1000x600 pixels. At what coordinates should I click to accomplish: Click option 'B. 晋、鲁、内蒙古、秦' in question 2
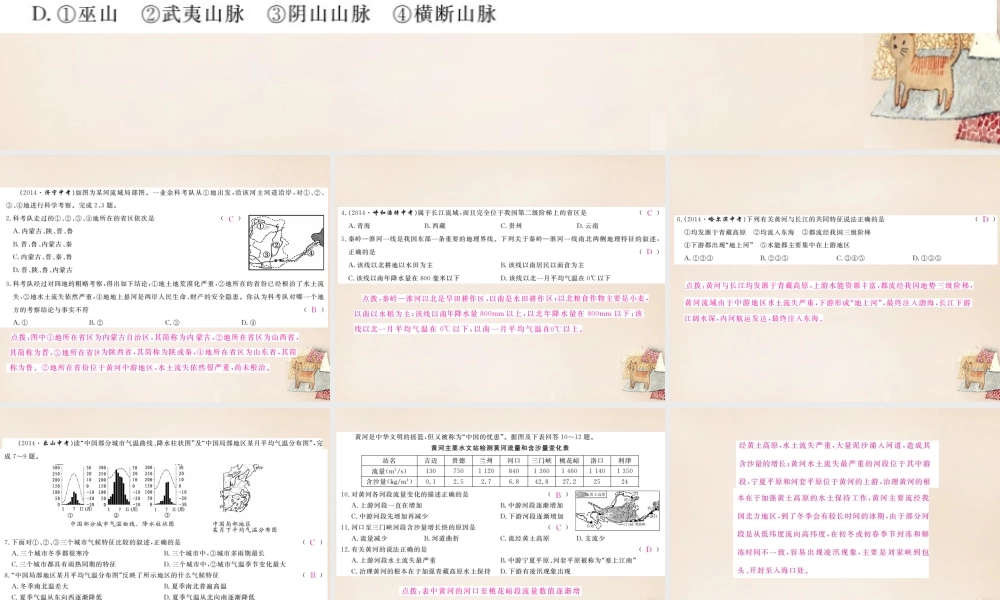pyautogui.click(x=43, y=244)
